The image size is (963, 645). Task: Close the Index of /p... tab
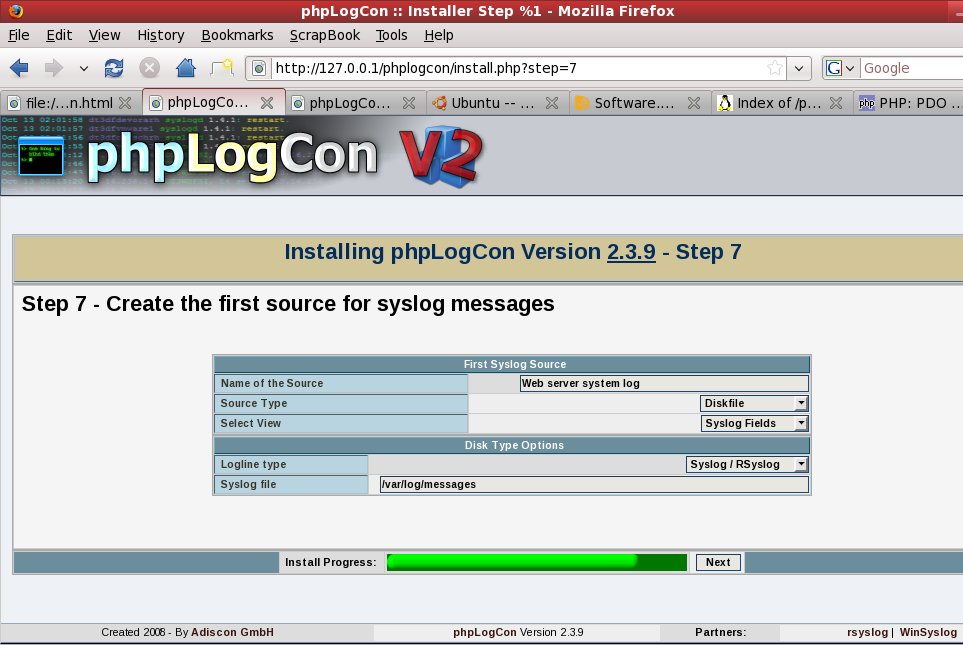836,103
